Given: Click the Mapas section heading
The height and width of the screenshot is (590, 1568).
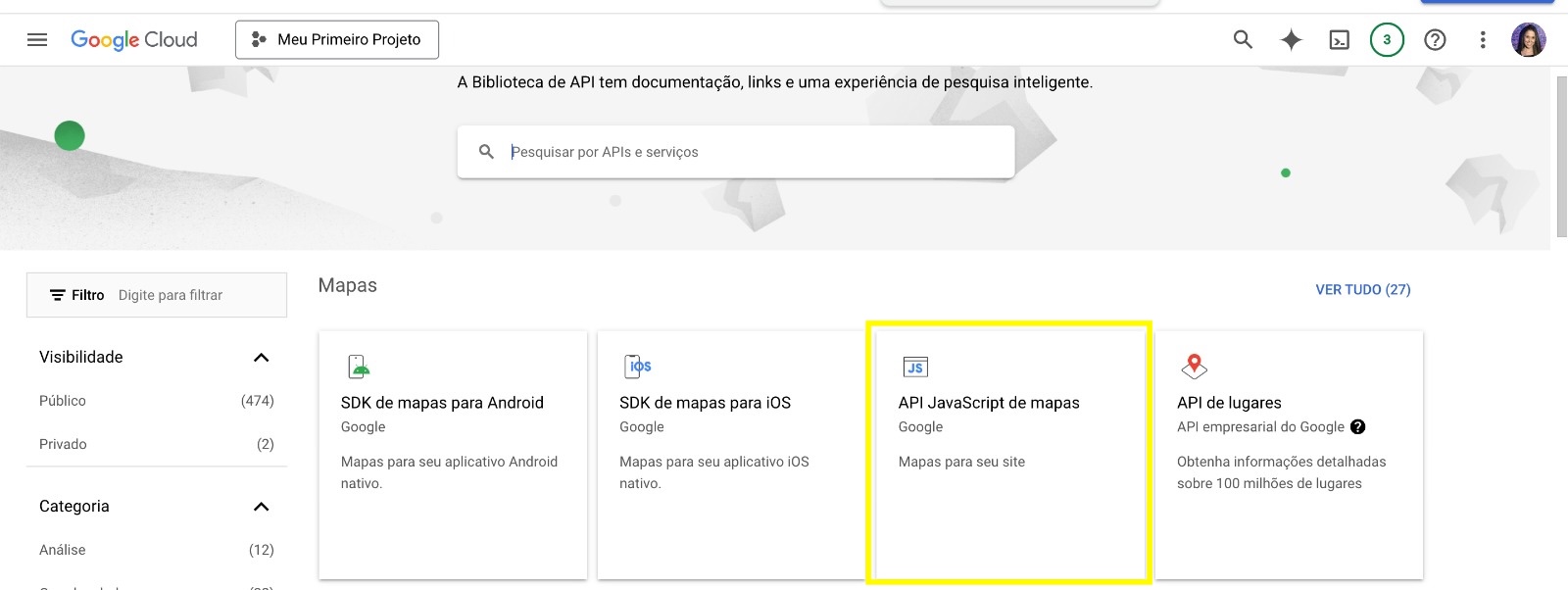Looking at the screenshot, I should point(348,285).
